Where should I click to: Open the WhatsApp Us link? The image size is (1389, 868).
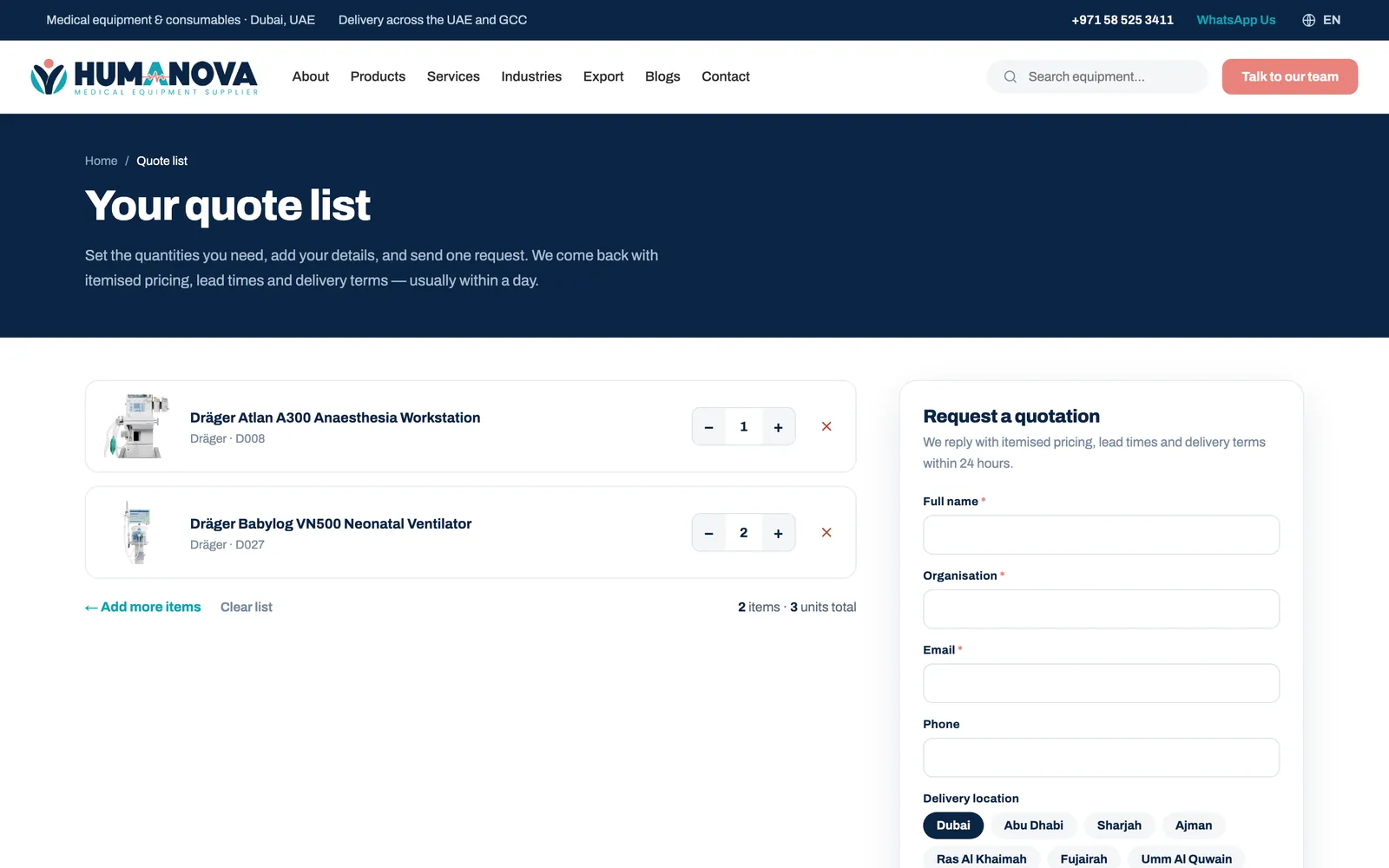pos(1236,20)
